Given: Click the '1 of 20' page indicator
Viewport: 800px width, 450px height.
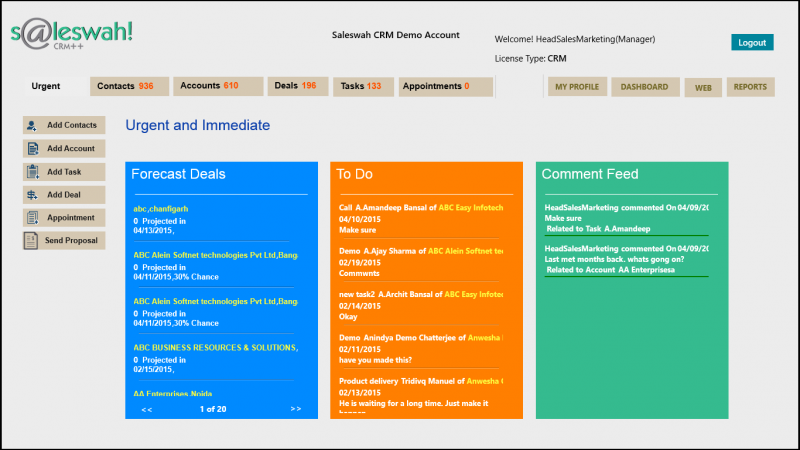Looking at the screenshot, I should pos(213,409).
